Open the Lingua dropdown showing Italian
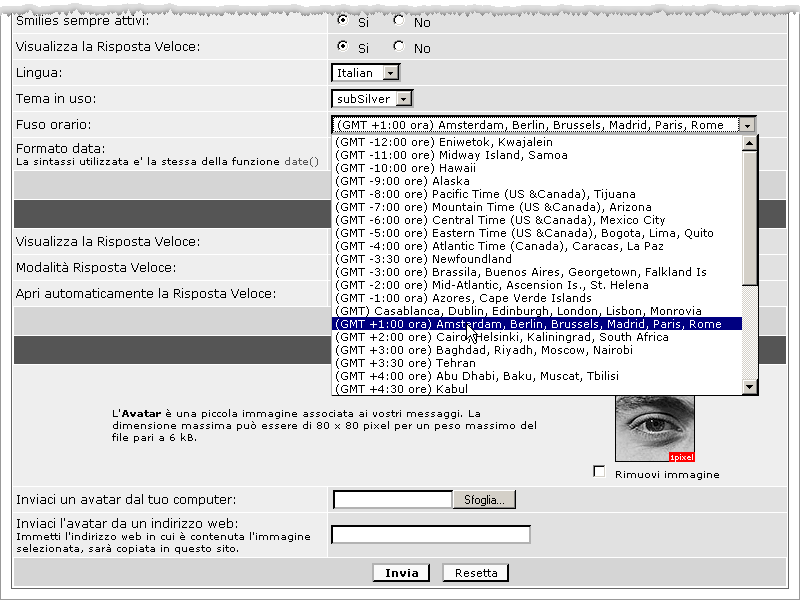The width and height of the screenshot is (800, 600). coord(390,73)
